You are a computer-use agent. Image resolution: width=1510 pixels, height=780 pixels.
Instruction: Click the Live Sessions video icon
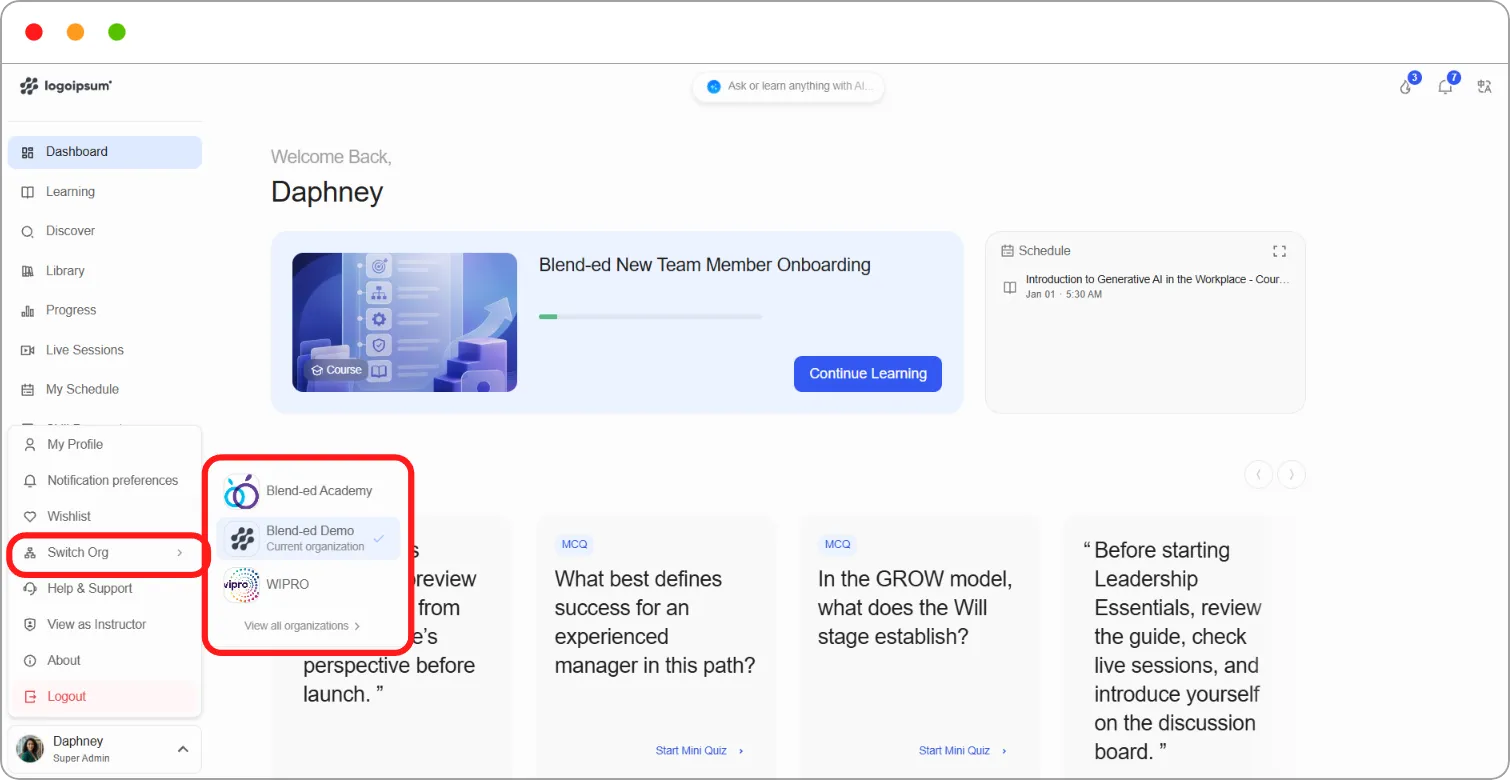click(28, 350)
